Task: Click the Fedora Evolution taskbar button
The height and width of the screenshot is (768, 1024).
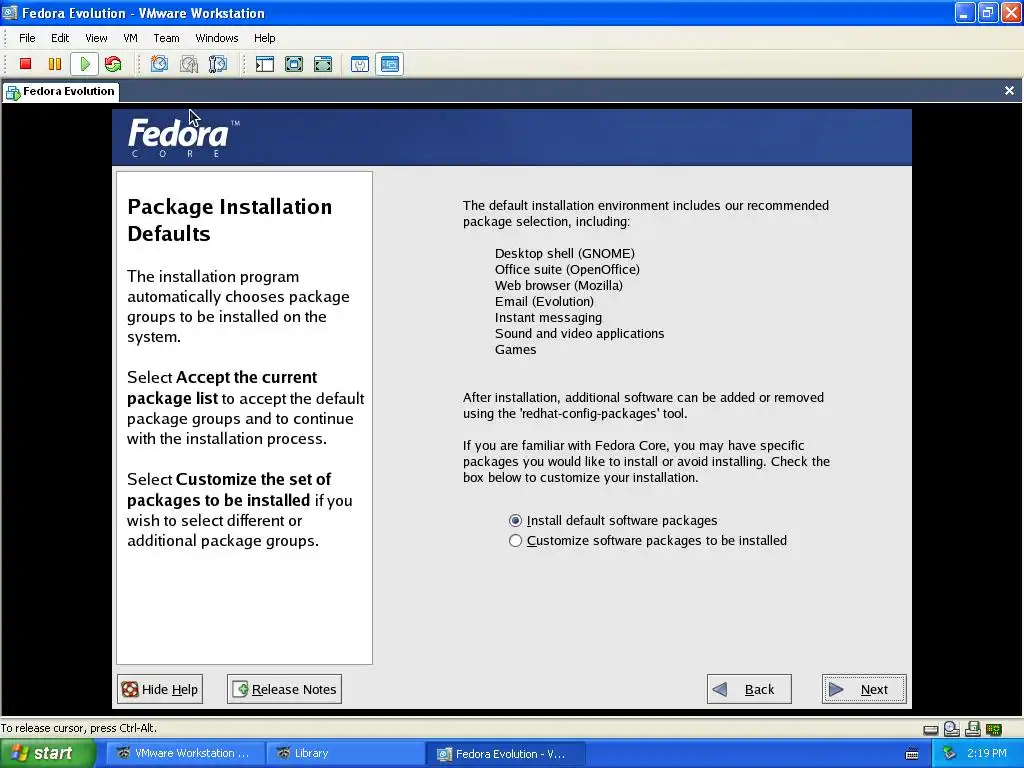Action: pos(505,754)
